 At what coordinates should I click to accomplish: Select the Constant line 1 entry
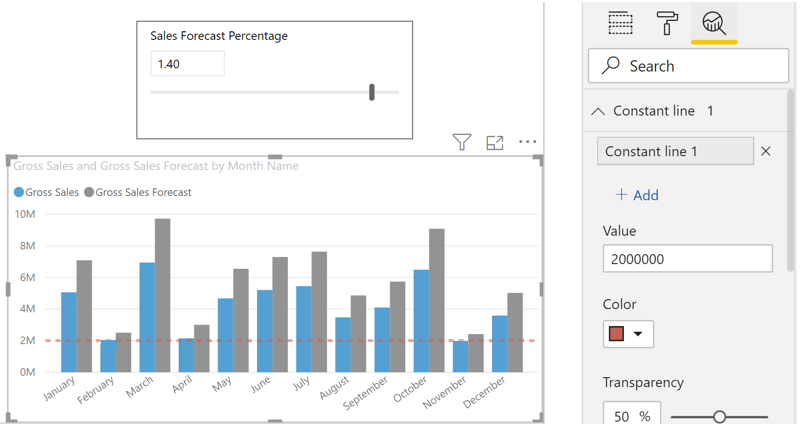pyautogui.click(x=675, y=151)
